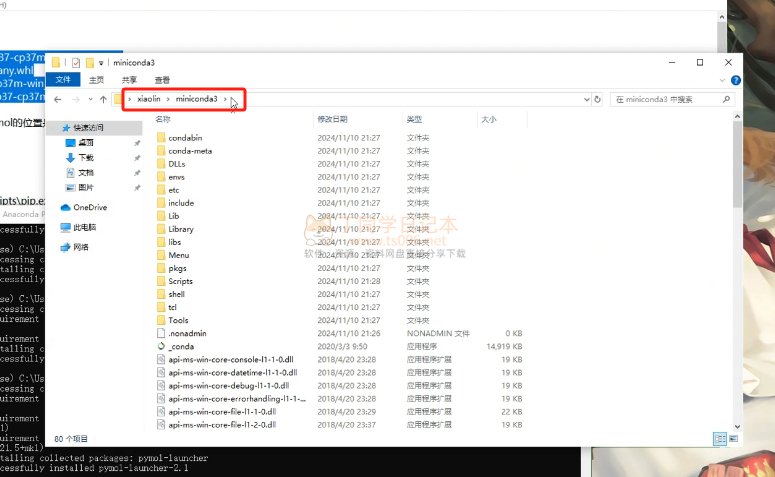Sort by the 修改日期 column header
The height and width of the screenshot is (477, 775).
(333, 119)
